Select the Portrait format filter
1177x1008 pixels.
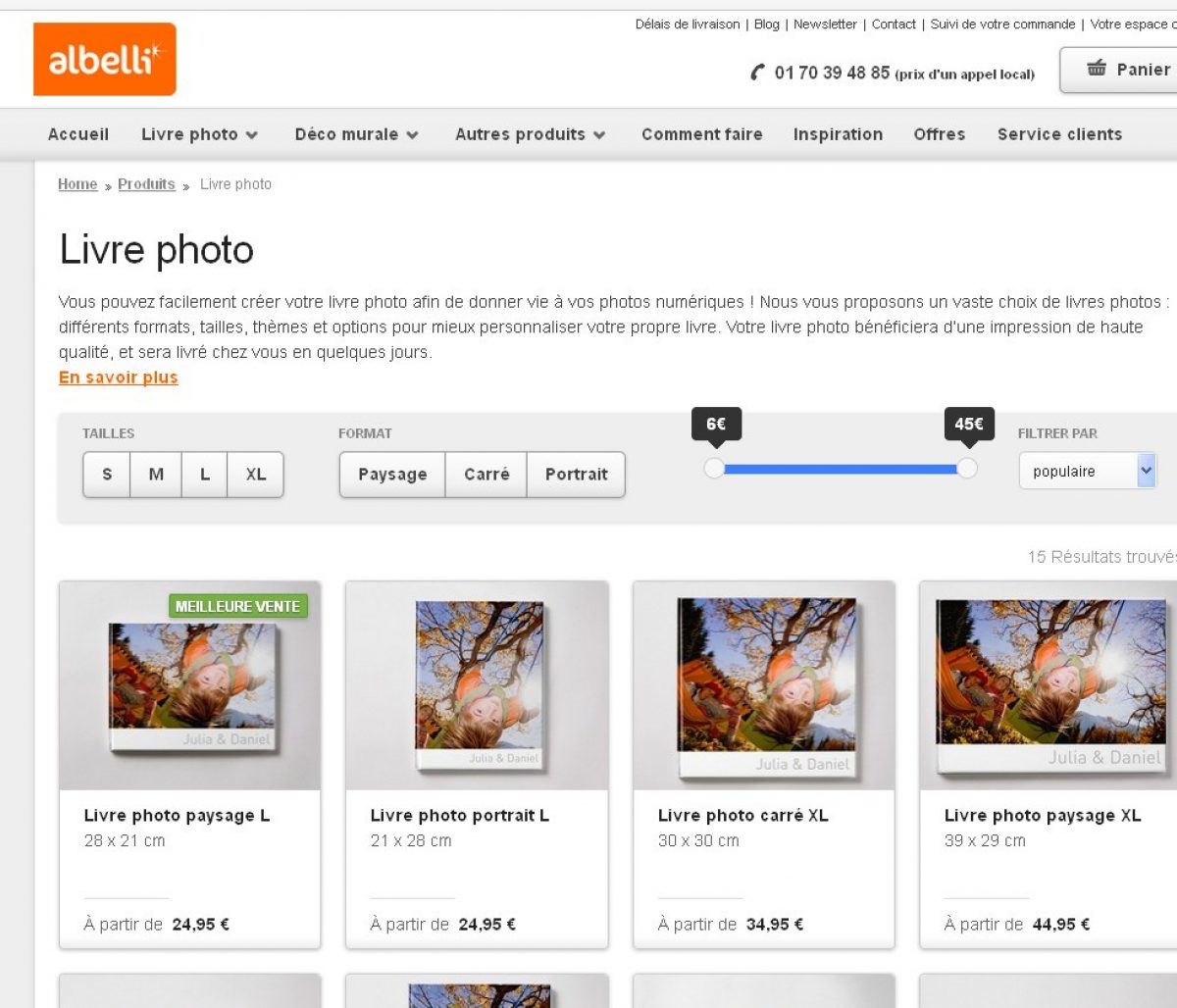(576, 475)
